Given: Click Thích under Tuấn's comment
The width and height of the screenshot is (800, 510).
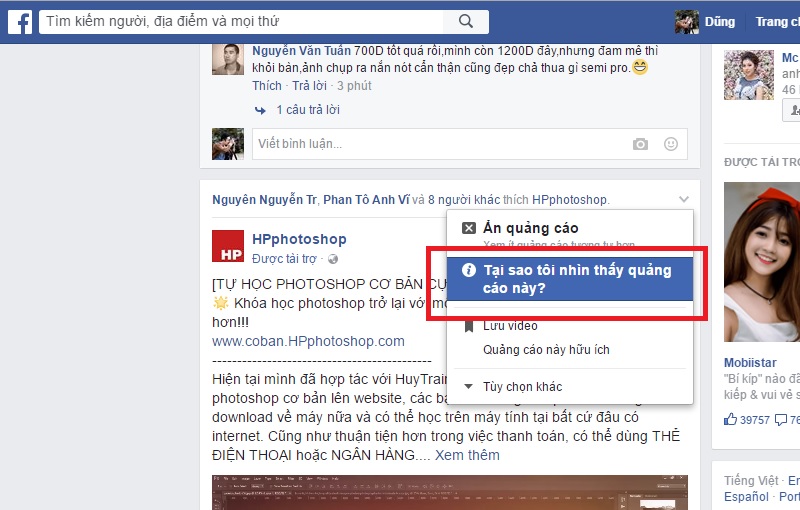Looking at the screenshot, I should [x=267, y=86].
